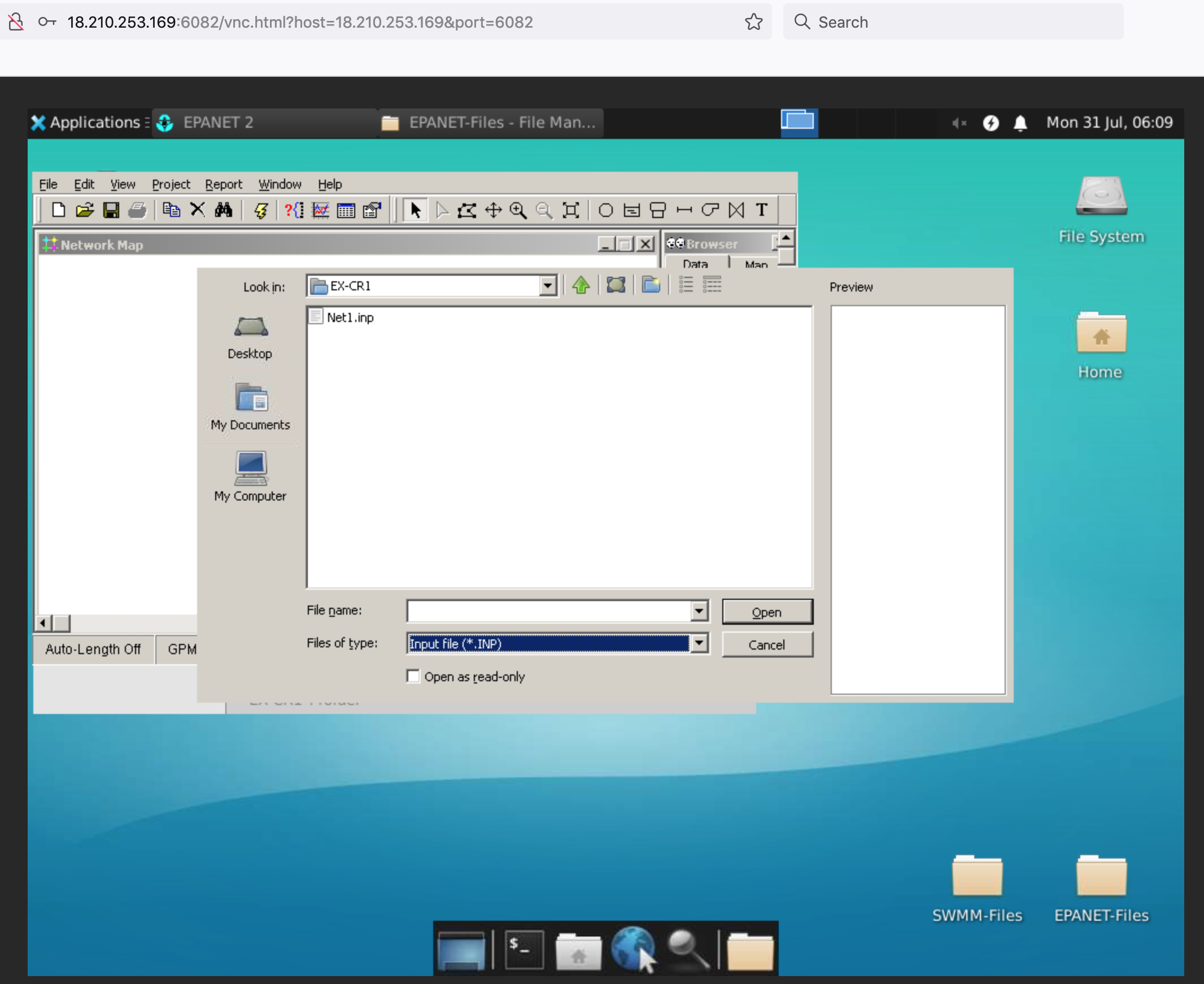Viewport: 1204px width, 984px height.
Task: Switch to EPANET-Files File Manager taskbar window
Action: pyautogui.click(x=491, y=123)
